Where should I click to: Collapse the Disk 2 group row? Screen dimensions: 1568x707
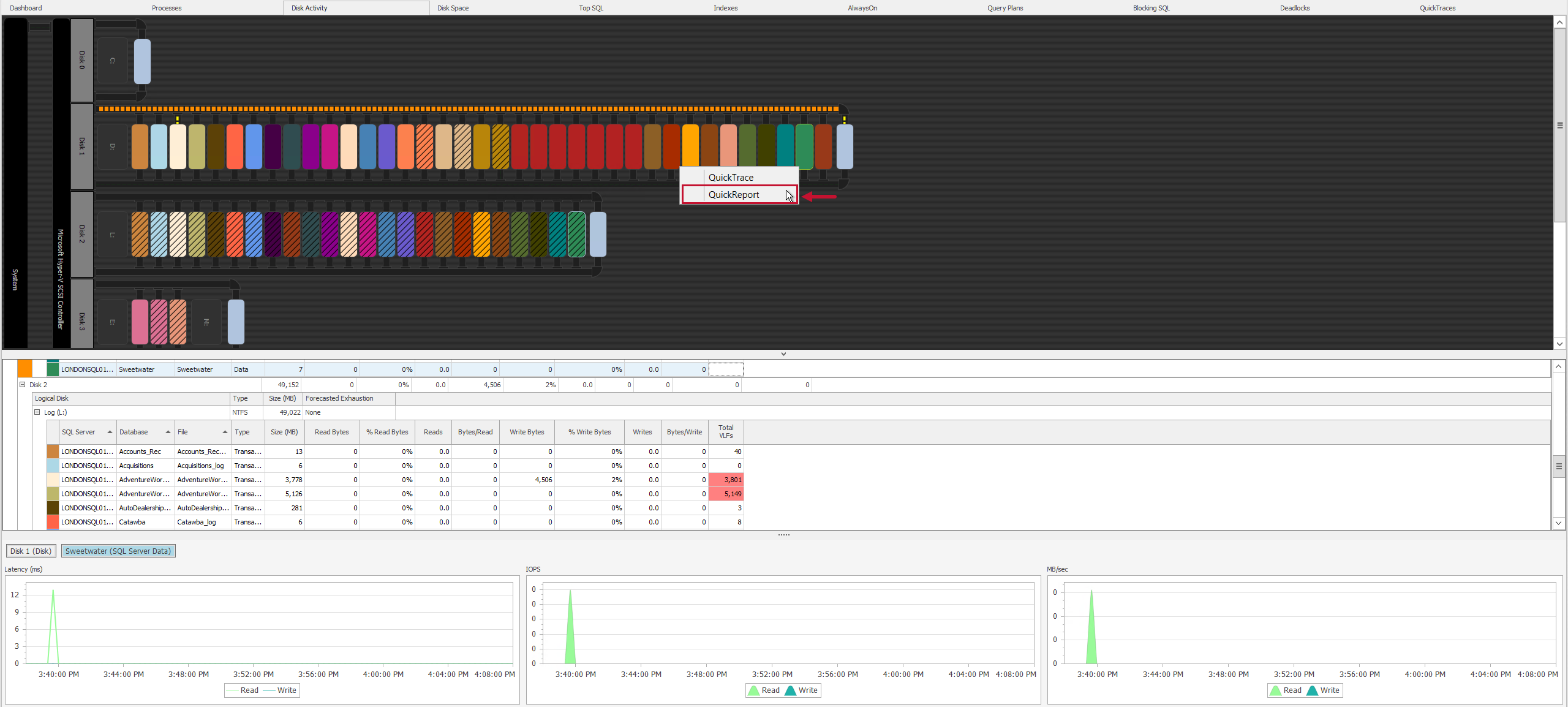coord(21,385)
